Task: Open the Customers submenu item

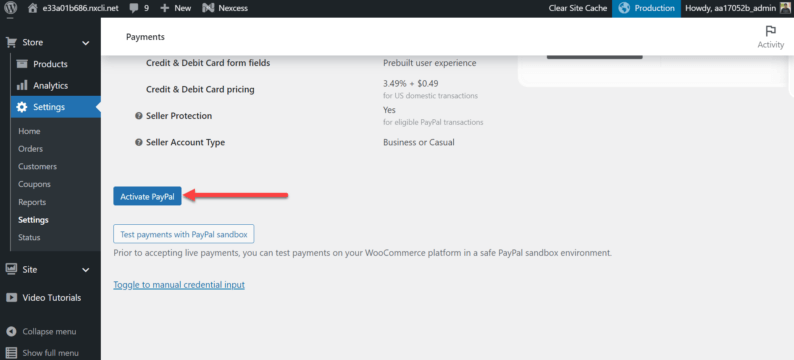Action: (x=37, y=167)
